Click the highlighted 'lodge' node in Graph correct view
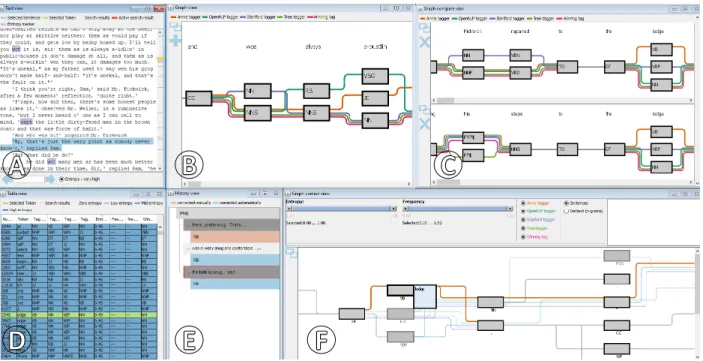 click(x=425, y=296)
